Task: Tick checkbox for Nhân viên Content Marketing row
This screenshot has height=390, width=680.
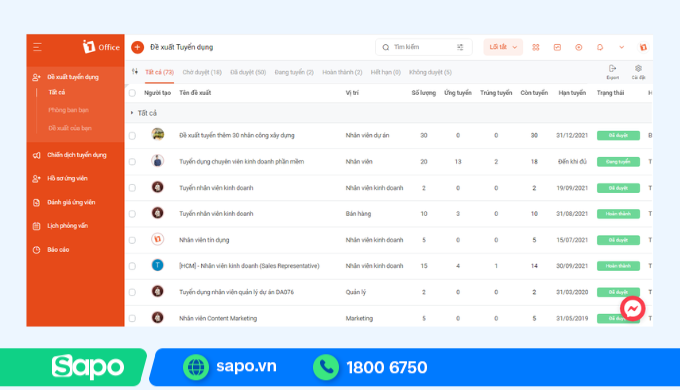Action: pos(132,318)
